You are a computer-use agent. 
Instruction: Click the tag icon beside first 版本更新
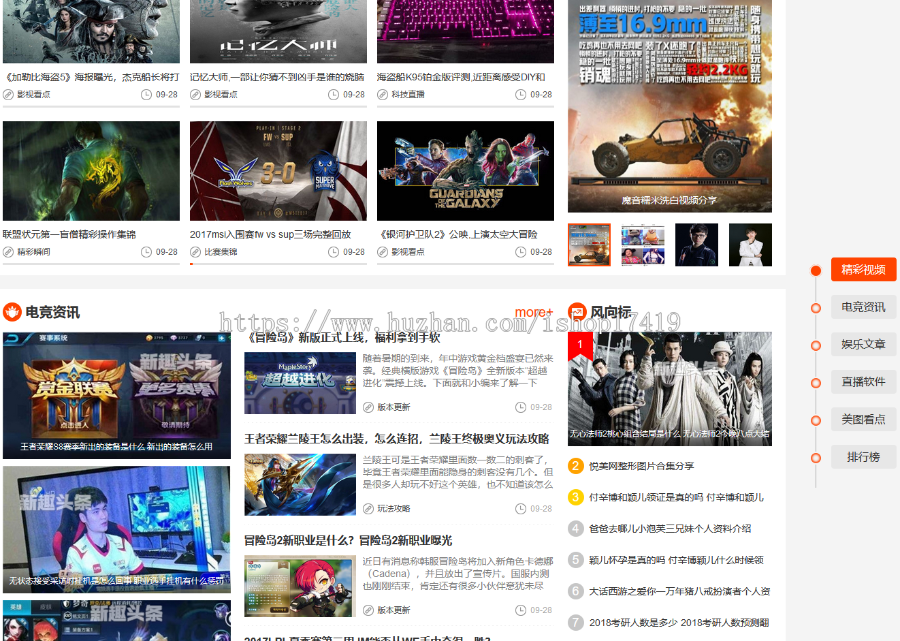368,407
